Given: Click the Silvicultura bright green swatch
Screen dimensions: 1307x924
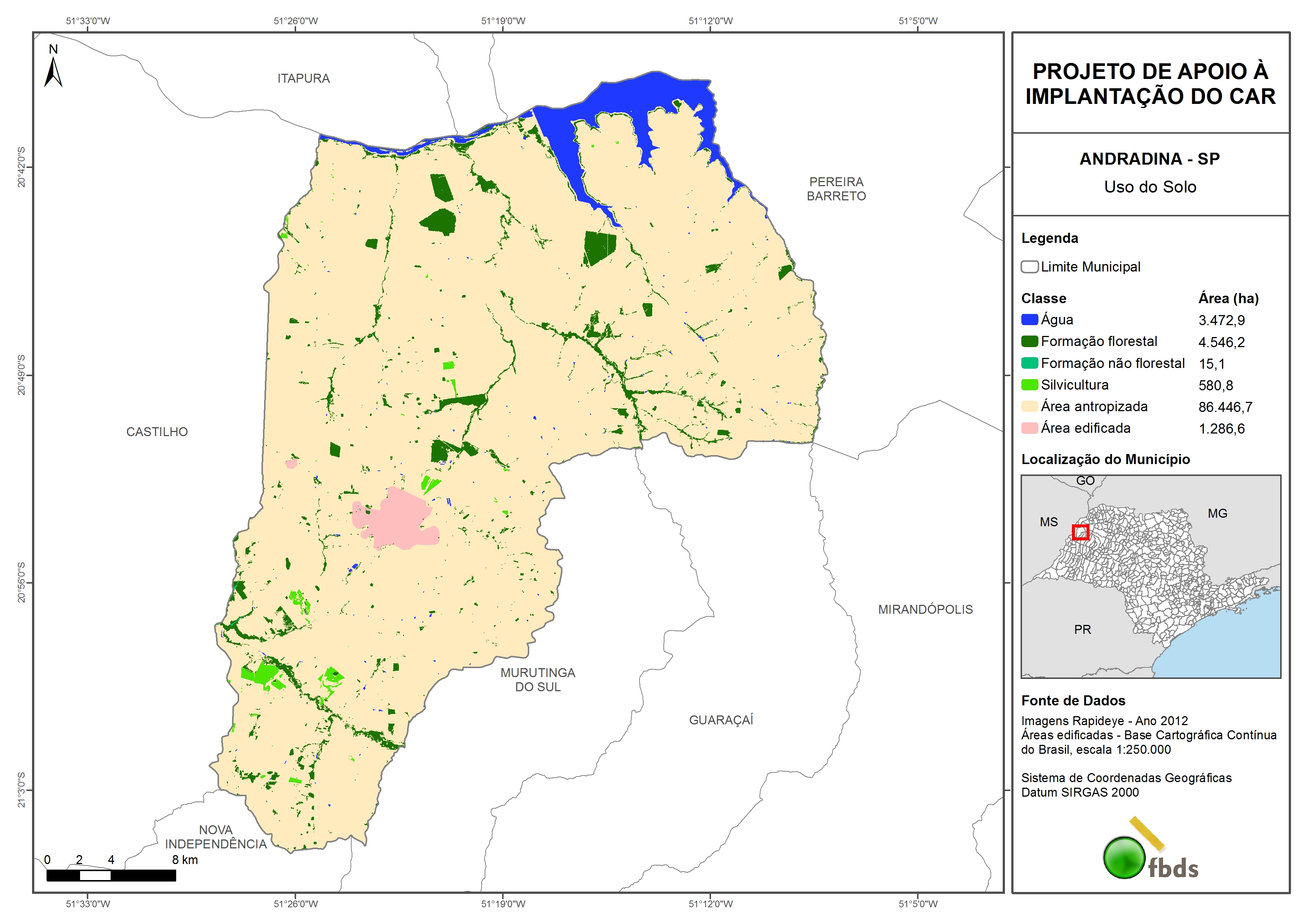Looking at the screenshot, I should [1029, 385].
